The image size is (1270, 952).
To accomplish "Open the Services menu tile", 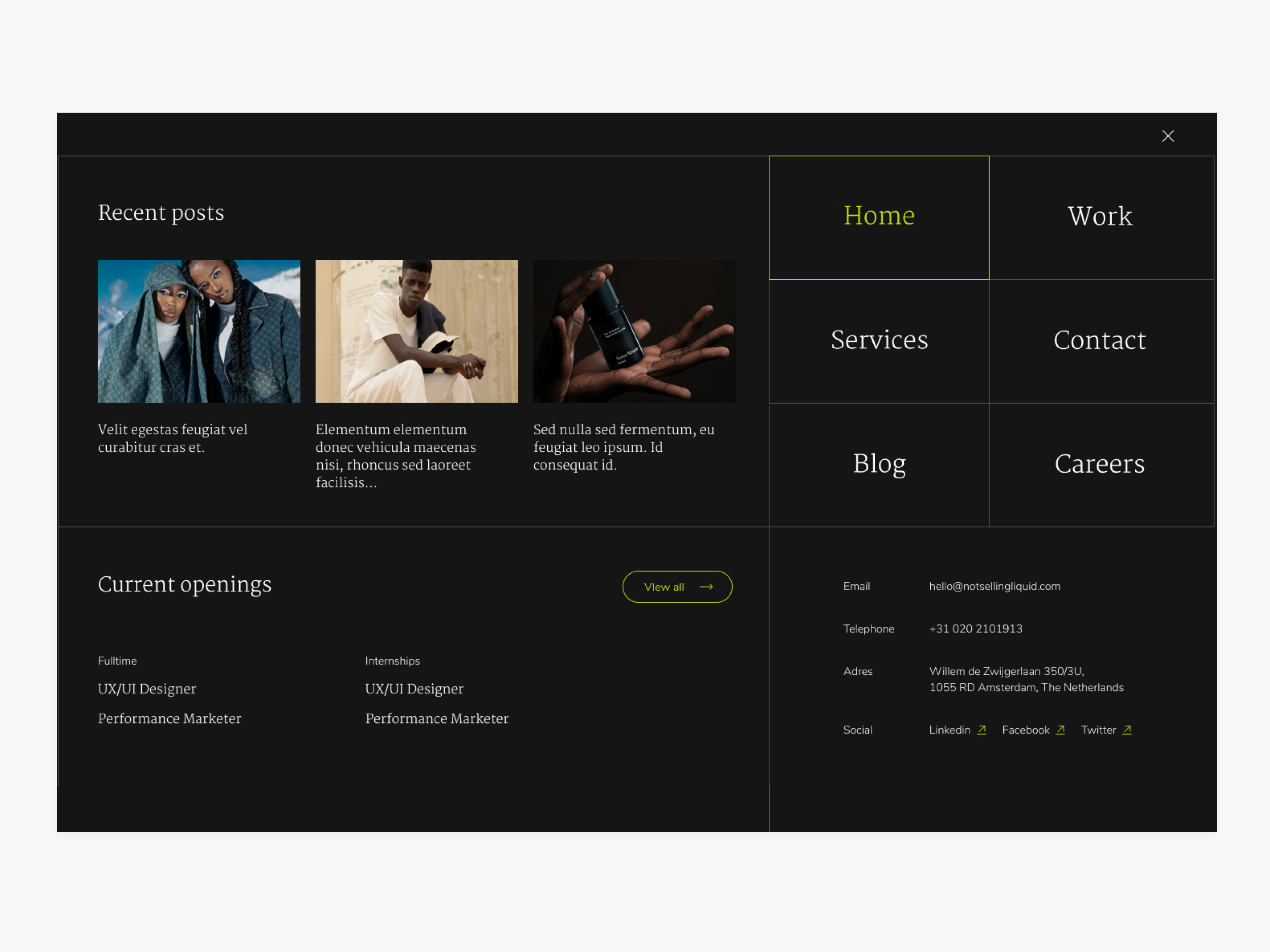I will point(878,340).
